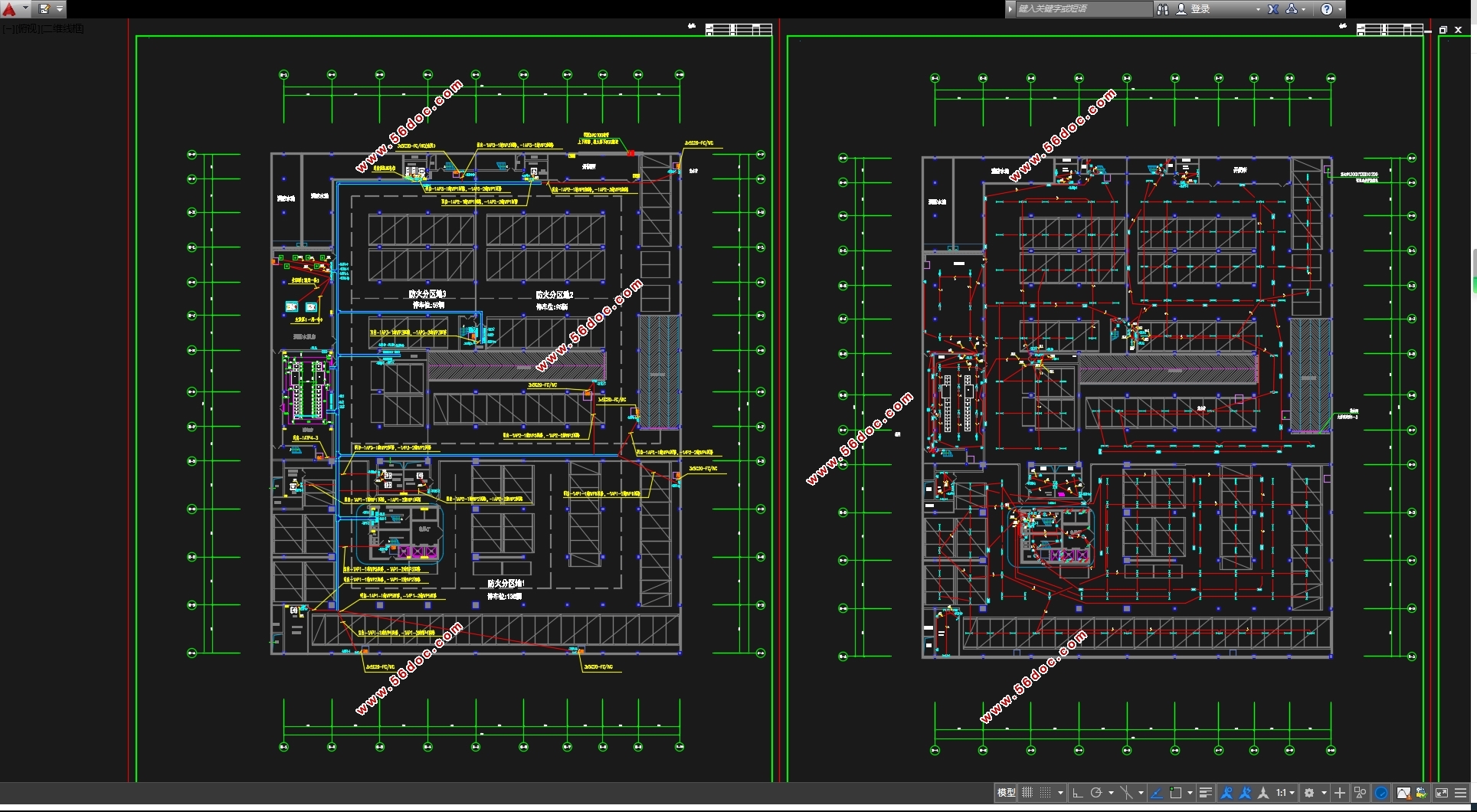The width and height of the screenshot is (1477, 812).
Task: Toggle annotation visibility icon
Action: (x=1226, y=793)
